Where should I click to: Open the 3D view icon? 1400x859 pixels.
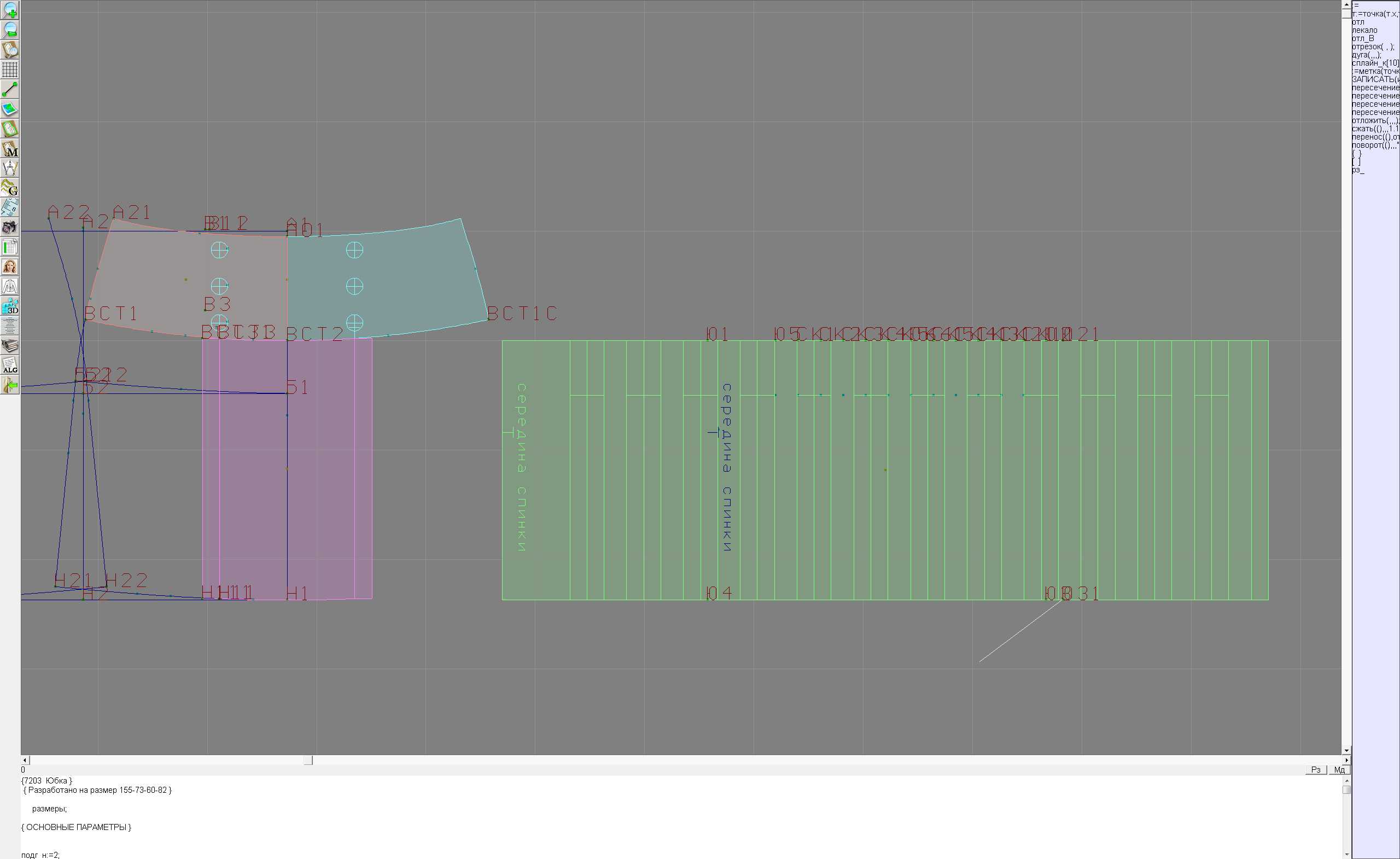(10, 306)
